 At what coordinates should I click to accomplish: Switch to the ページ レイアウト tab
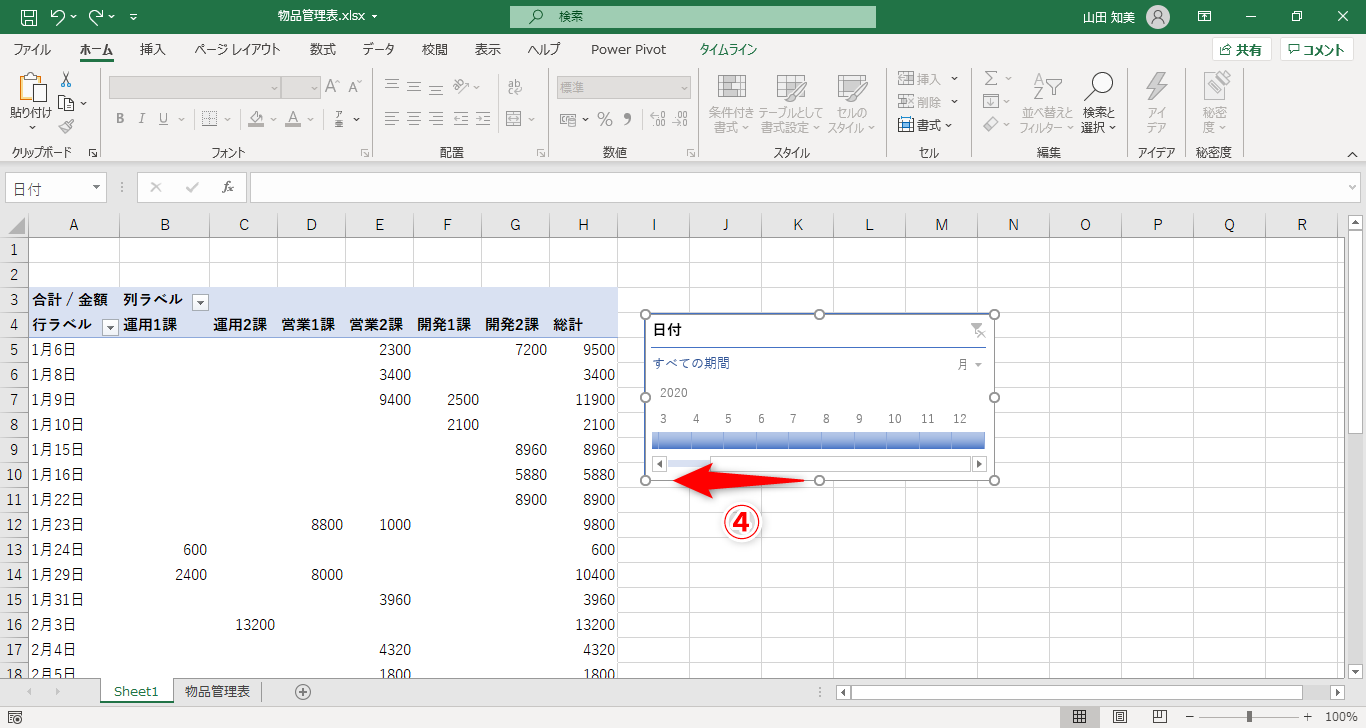237,49
